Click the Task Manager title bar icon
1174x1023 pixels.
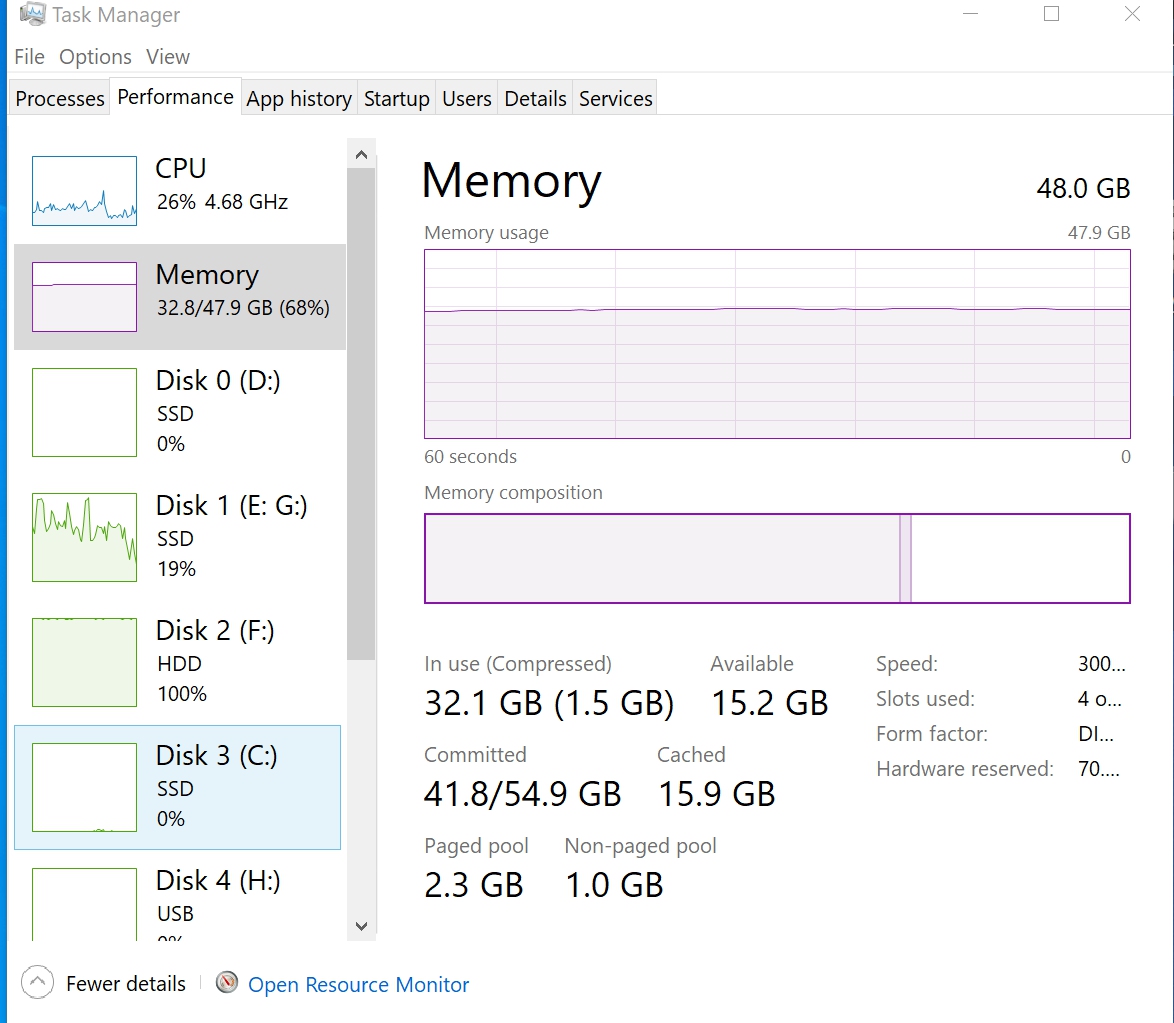tap(32, 13)
